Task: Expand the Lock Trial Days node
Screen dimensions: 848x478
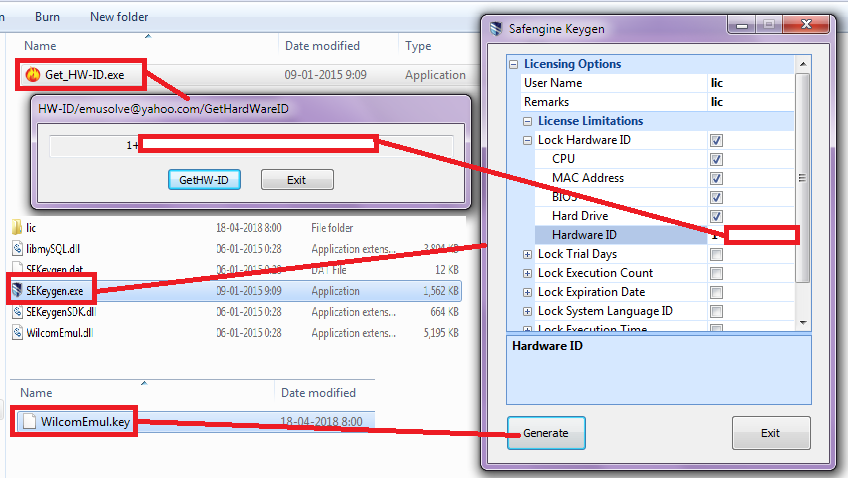Action: (x=527, y=254)
